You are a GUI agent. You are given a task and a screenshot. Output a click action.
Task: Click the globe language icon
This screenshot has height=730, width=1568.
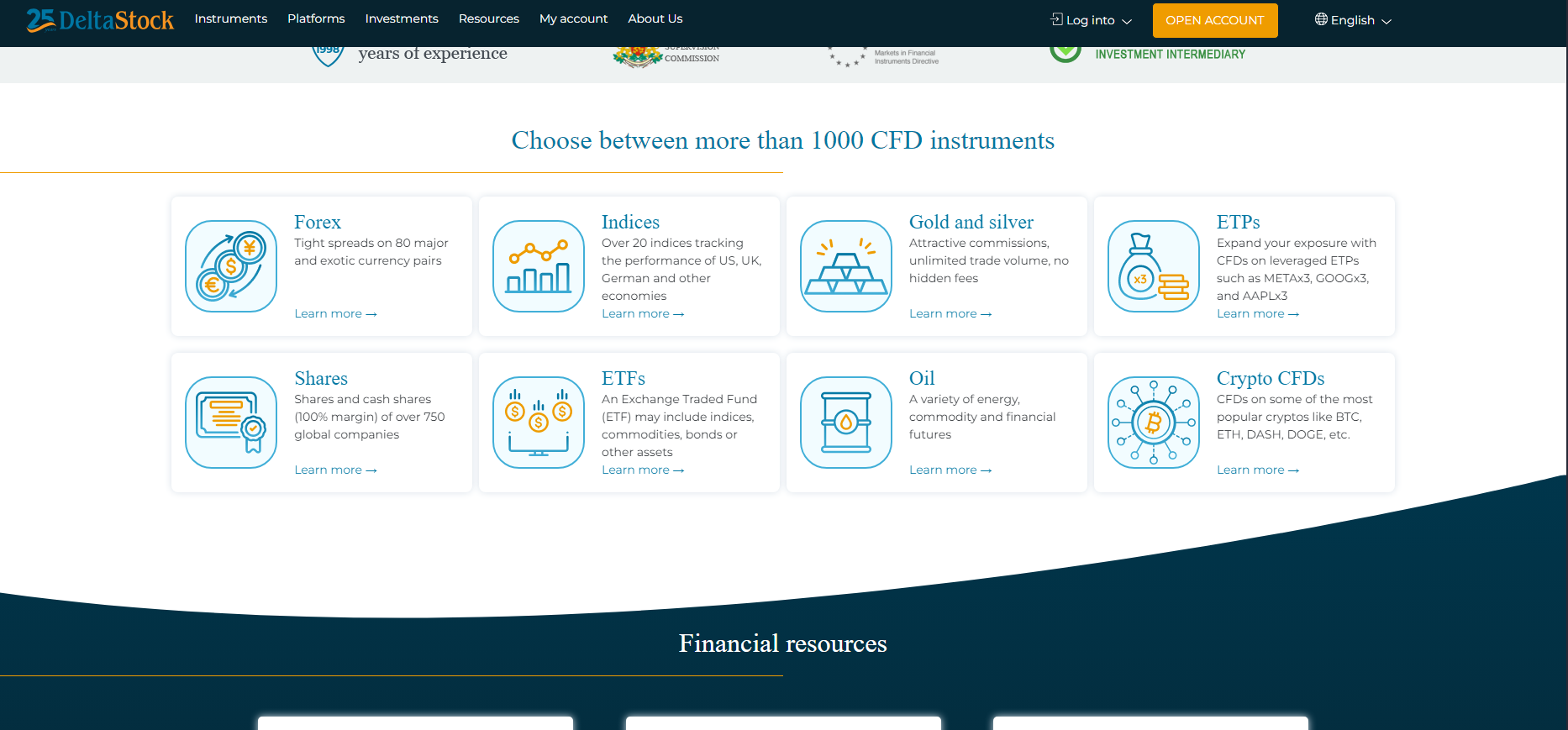[x=1321, y=19]
